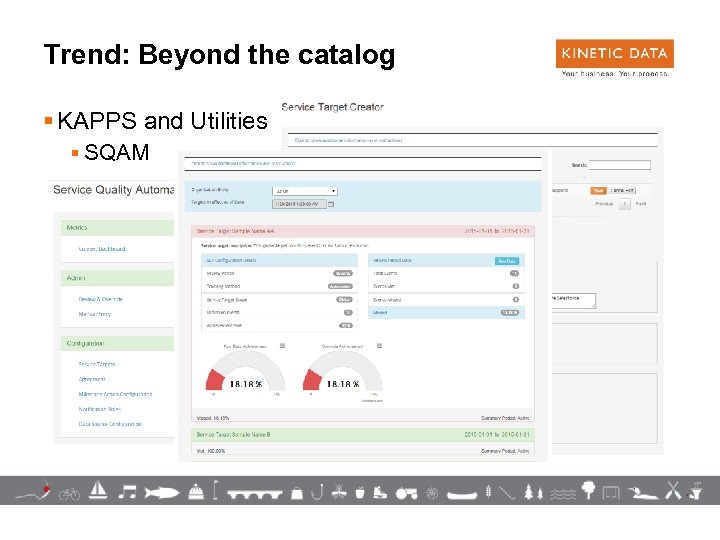The height and width of the screenshot is (540, 720).
Task: Open the Manual Entry link
Action: coord(95,314)
